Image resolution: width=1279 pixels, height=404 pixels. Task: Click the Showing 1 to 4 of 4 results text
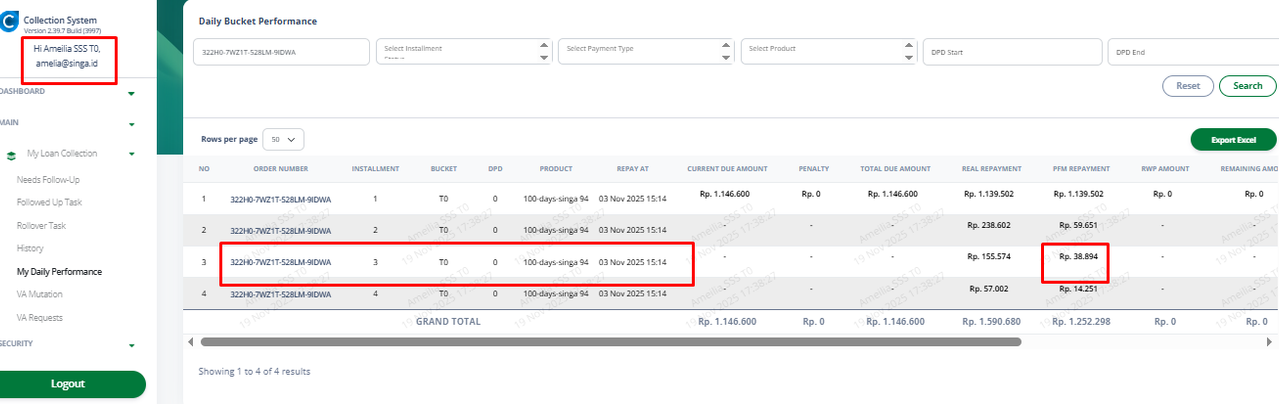(x=254, y=371)
